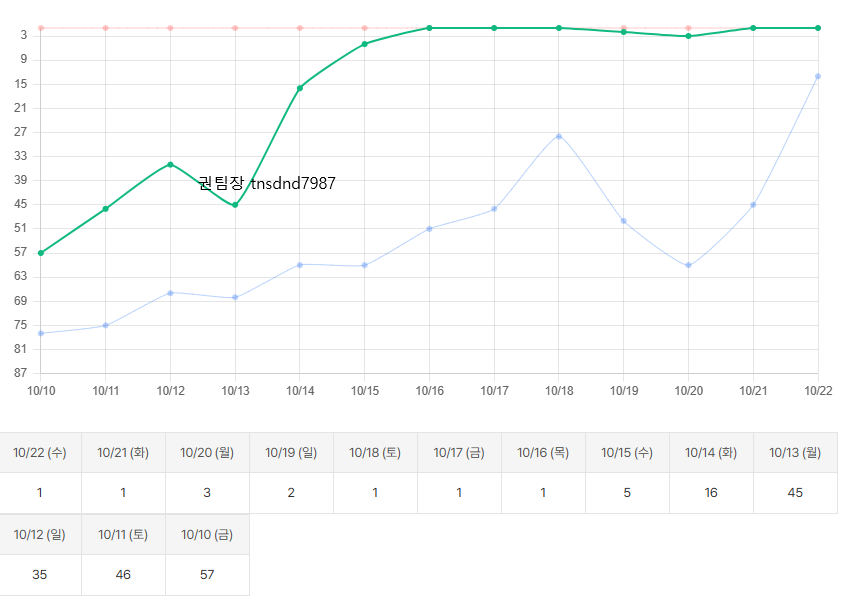The image size is (841, 599).
Task: Select the table cell with value 16
Action: pyautogui.click(x=711, y=493)
